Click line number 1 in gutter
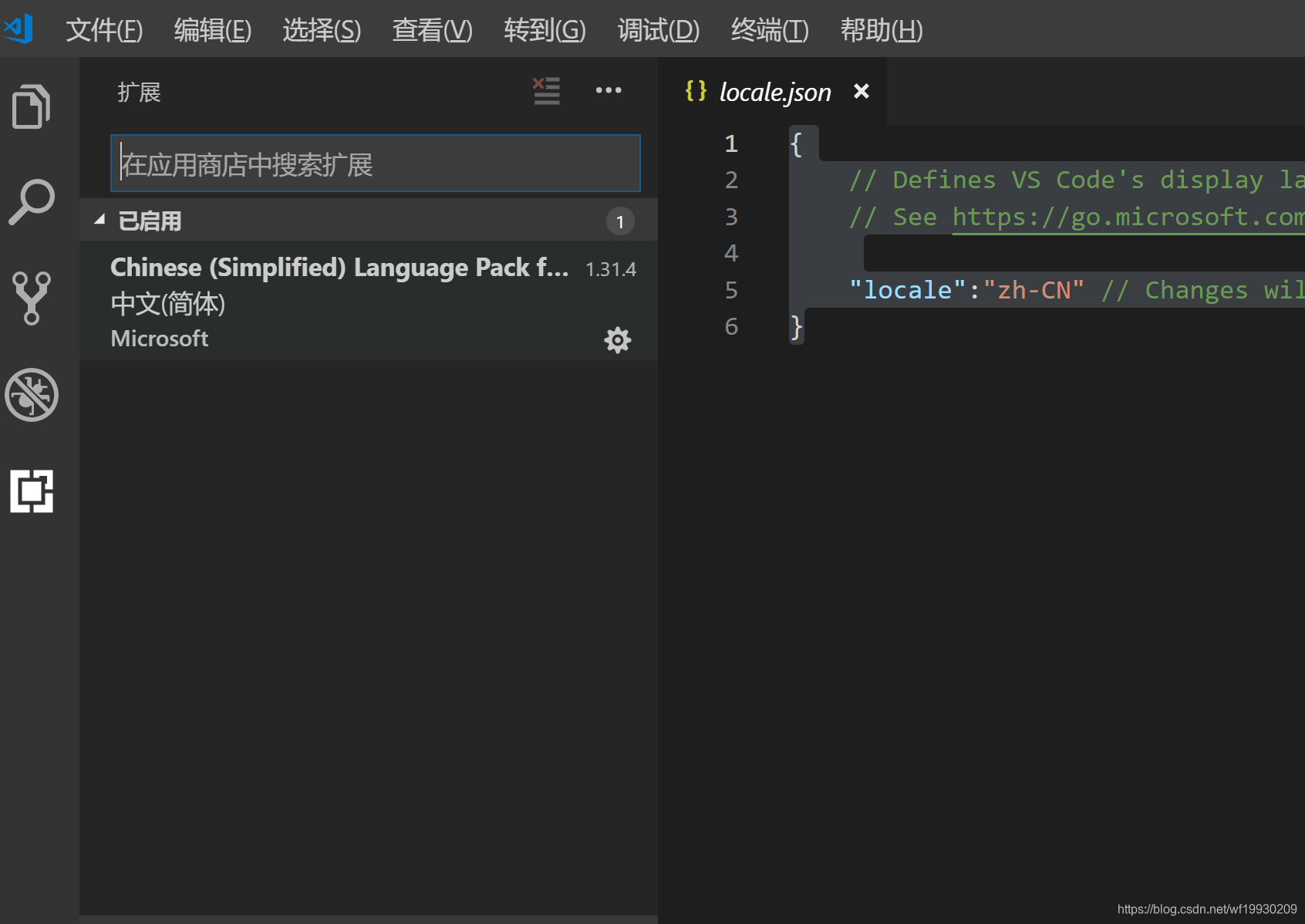This screenshot has width=1305, height=924. (x=731, y=143)
